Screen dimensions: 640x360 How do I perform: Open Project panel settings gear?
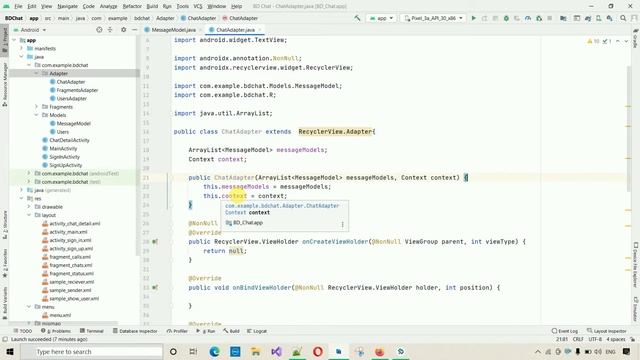(123, 30)
